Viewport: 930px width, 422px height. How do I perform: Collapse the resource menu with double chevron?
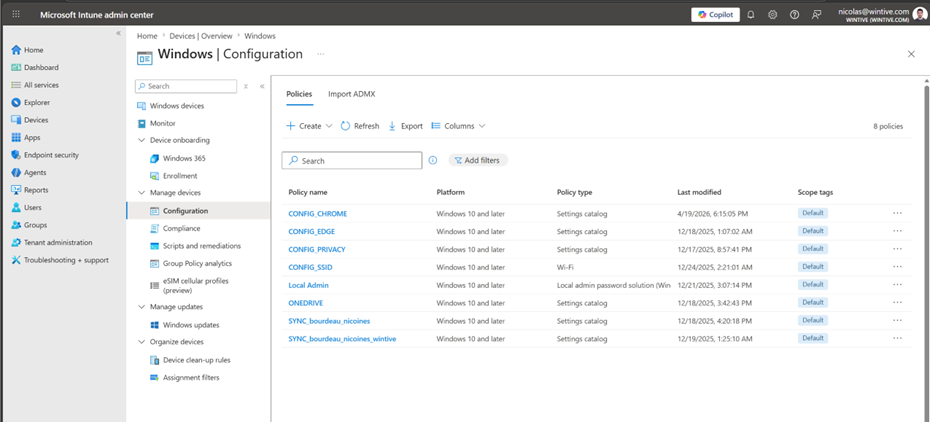pos(262,87)
